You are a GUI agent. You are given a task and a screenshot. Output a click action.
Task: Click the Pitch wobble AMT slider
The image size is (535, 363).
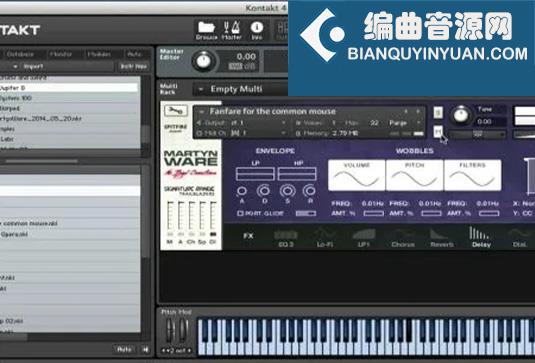tap(431, 214)
